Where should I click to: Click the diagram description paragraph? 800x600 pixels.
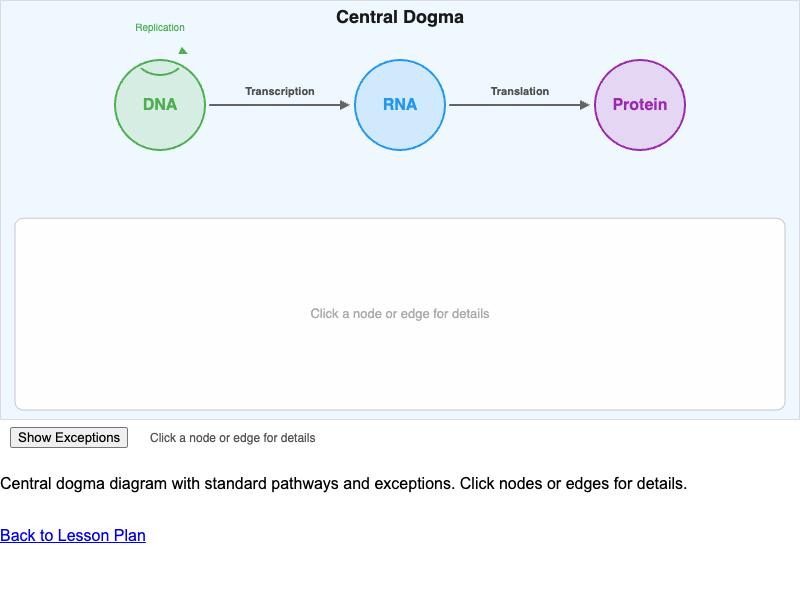(343, 484)
